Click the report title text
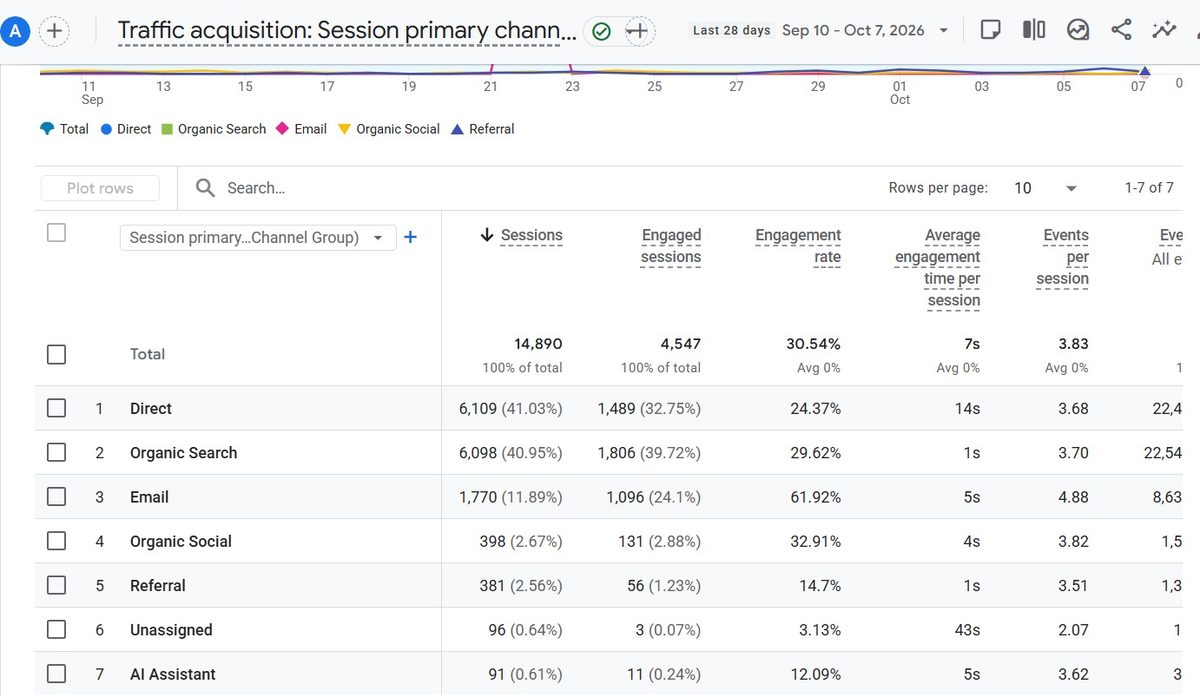The width and height of the screenshot is (1200, 696). tap(347, 31)
